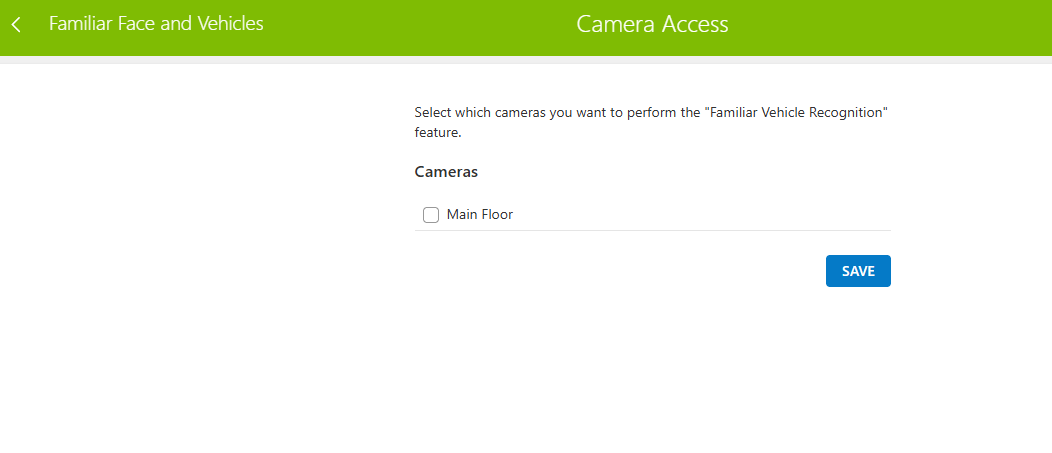This screenshot has width=1052, height=453.
Task: Go back to Familiar Face and Vehicles
Action: 156,24
